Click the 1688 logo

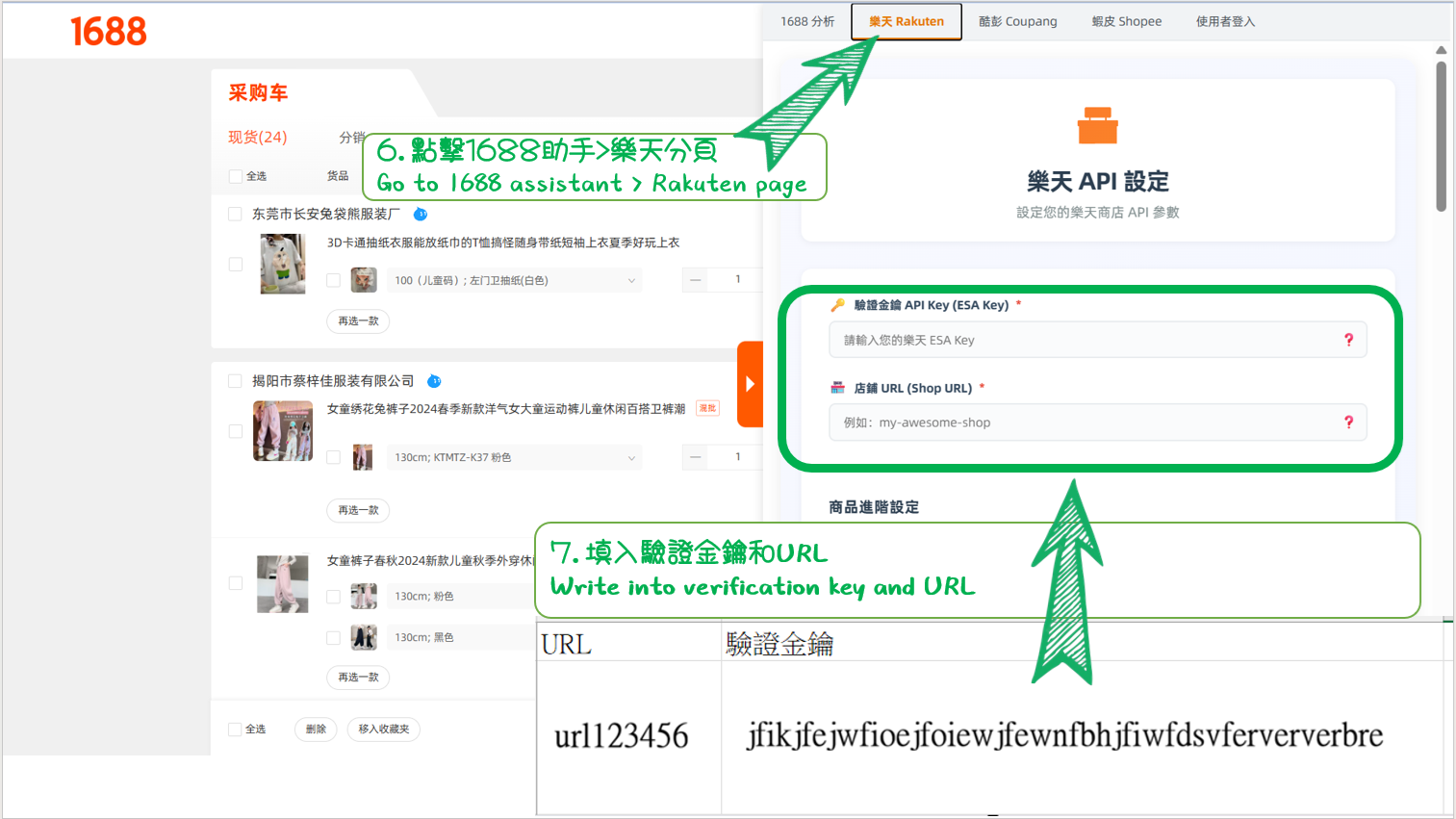(x=109, y=32)
